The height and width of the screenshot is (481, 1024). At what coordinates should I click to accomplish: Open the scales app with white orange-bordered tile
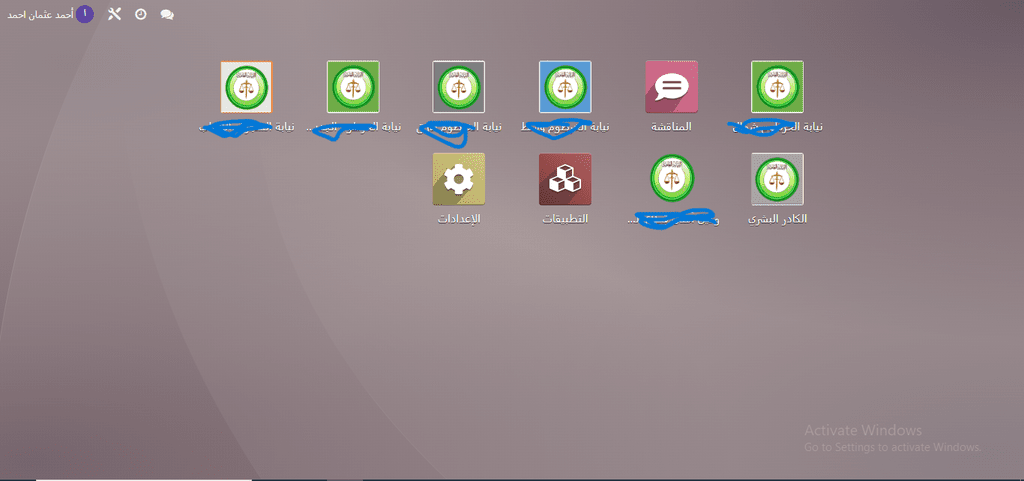tap(246, 87)
